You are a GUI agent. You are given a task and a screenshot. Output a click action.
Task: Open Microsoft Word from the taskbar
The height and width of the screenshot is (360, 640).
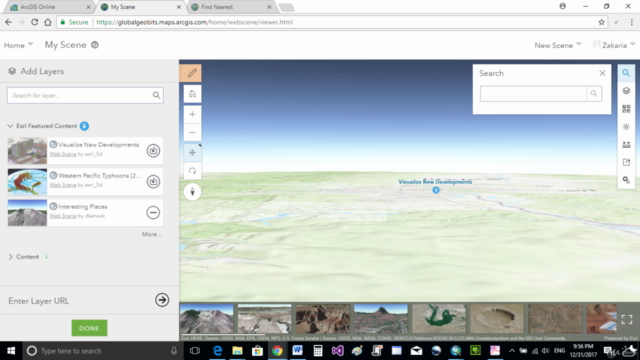point(297,351)
